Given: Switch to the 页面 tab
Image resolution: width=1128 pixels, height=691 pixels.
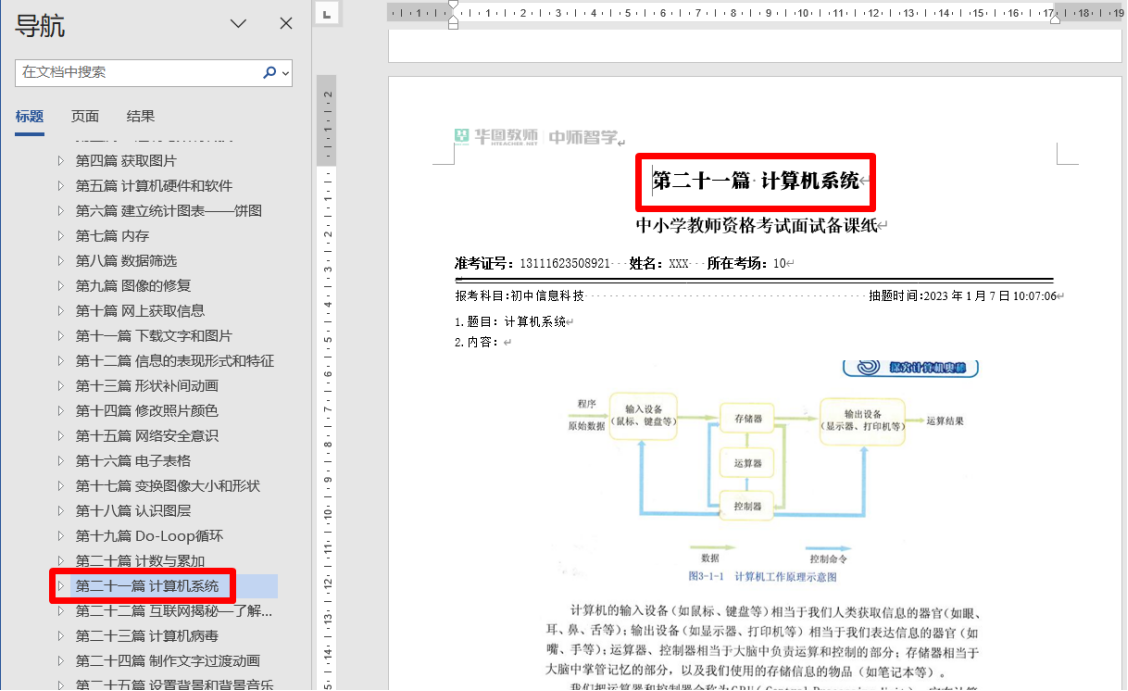Looking at the screenshot, I should [85, 116].
